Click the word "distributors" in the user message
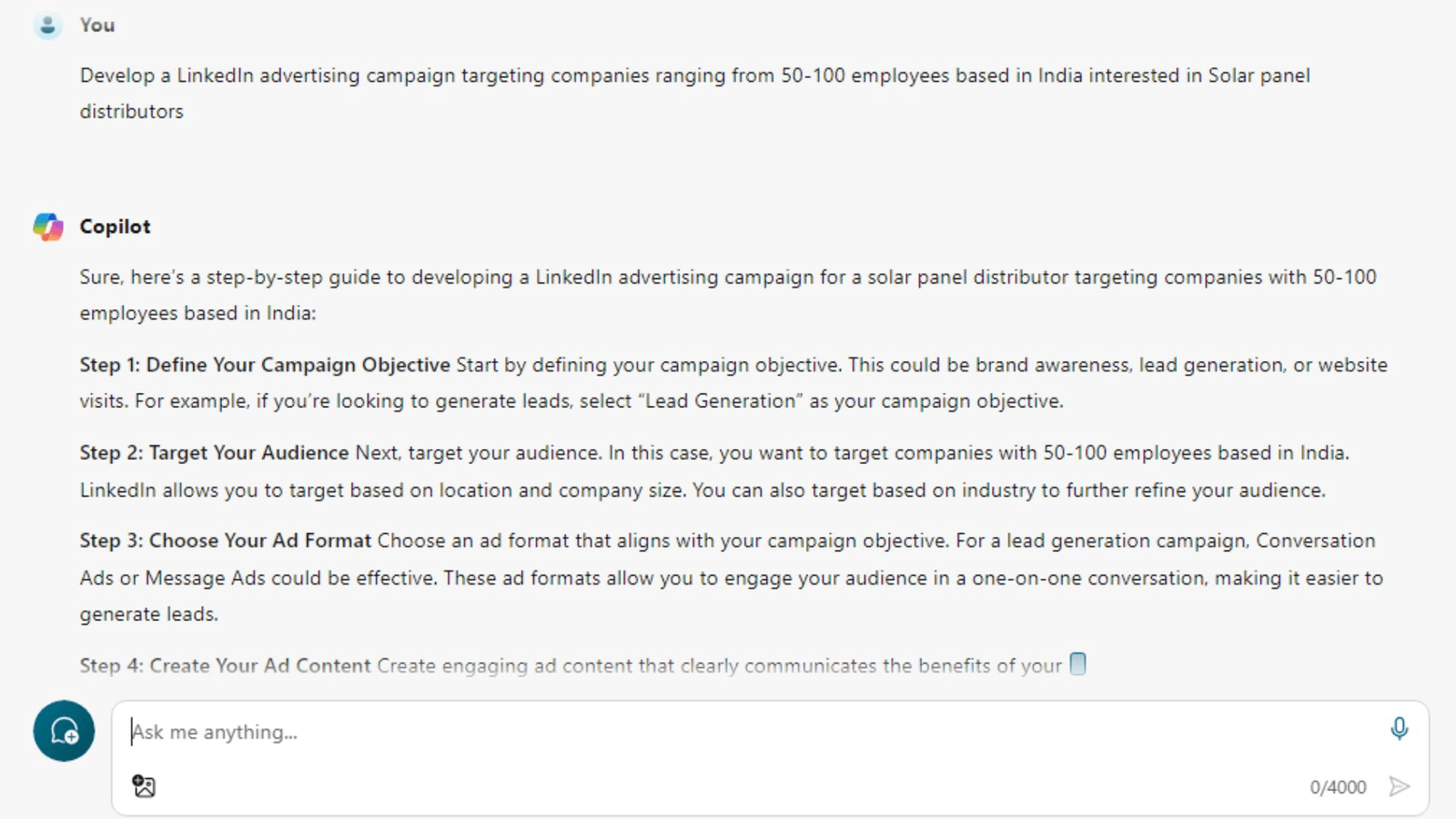This screenshot has width=1456, height=819. (x=132, y=112)
